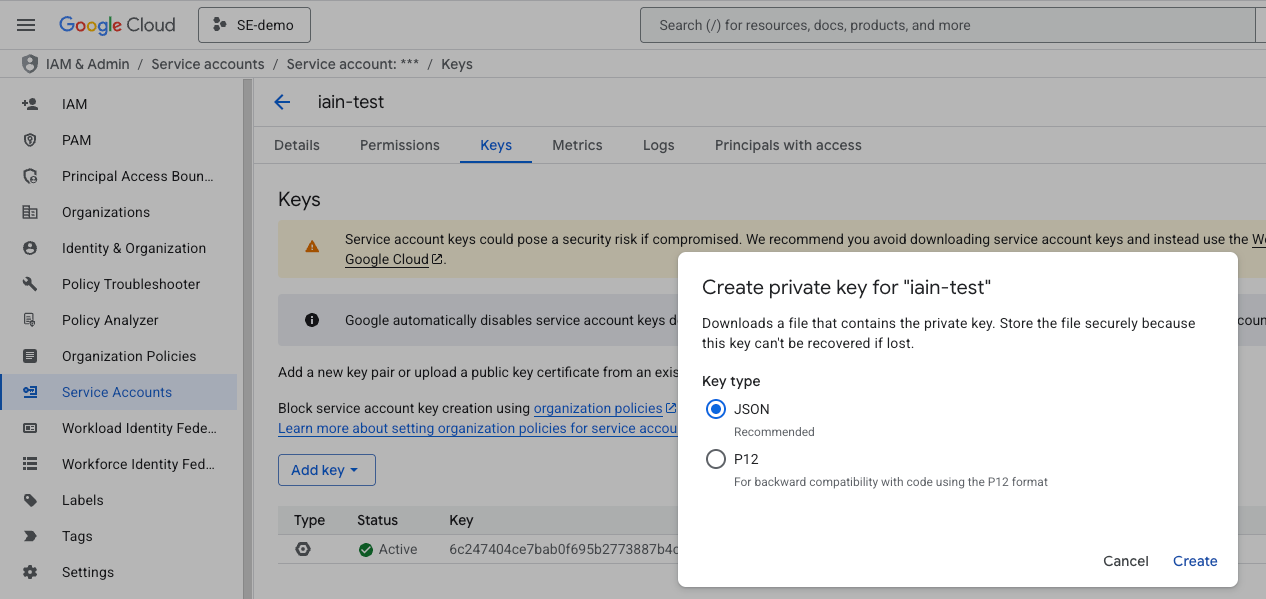Screen dimensions: 1266x599
Task: Click the Settings gear icon in sidebar
Action: tap(30, 572)
